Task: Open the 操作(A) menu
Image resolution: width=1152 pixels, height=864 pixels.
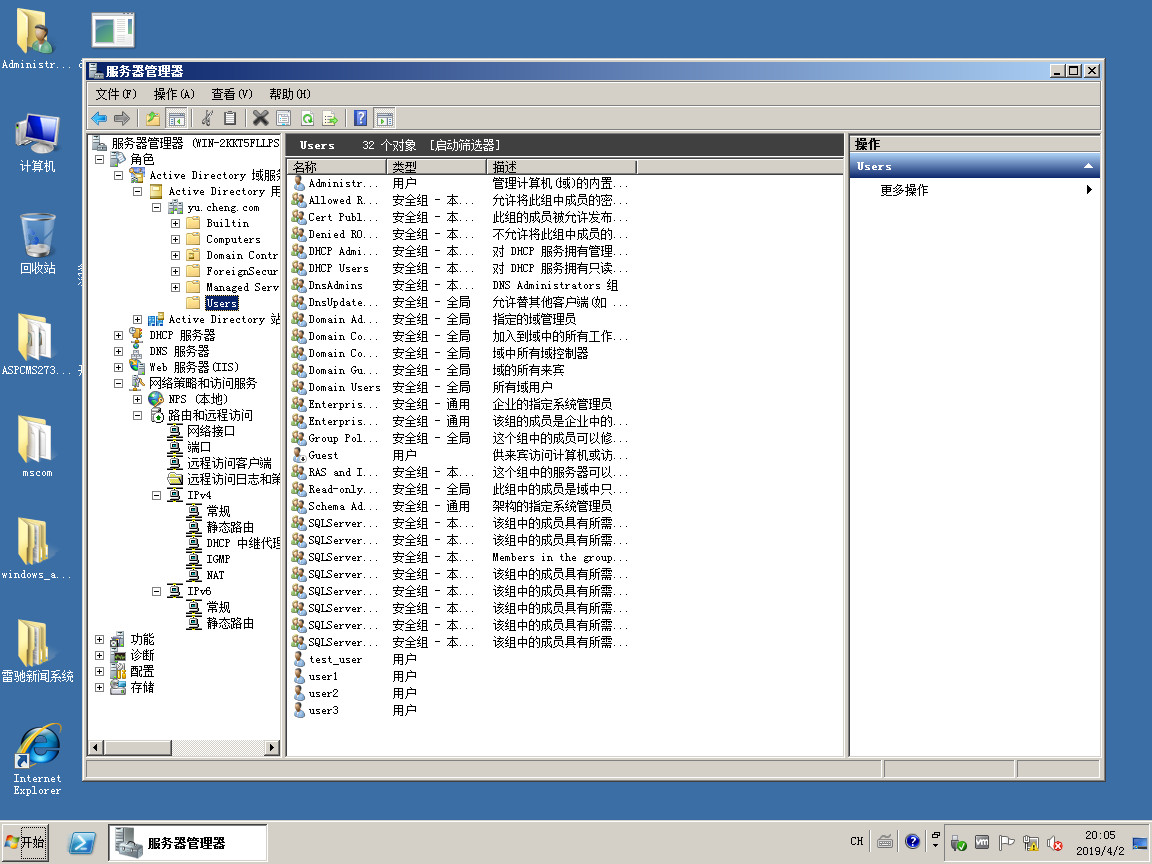Action: pos(174,94)
